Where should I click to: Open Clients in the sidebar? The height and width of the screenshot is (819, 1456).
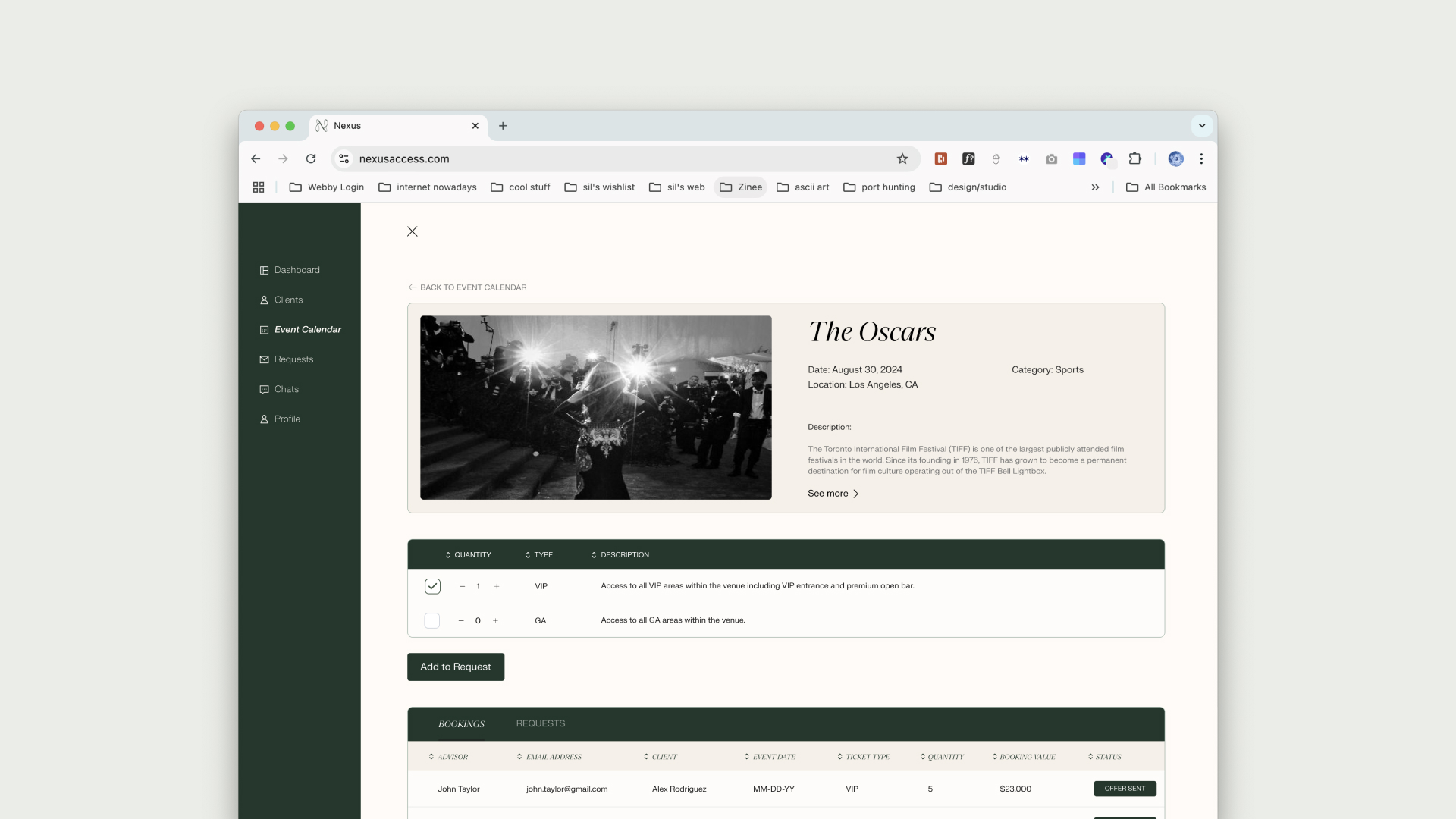pos(281,300)
